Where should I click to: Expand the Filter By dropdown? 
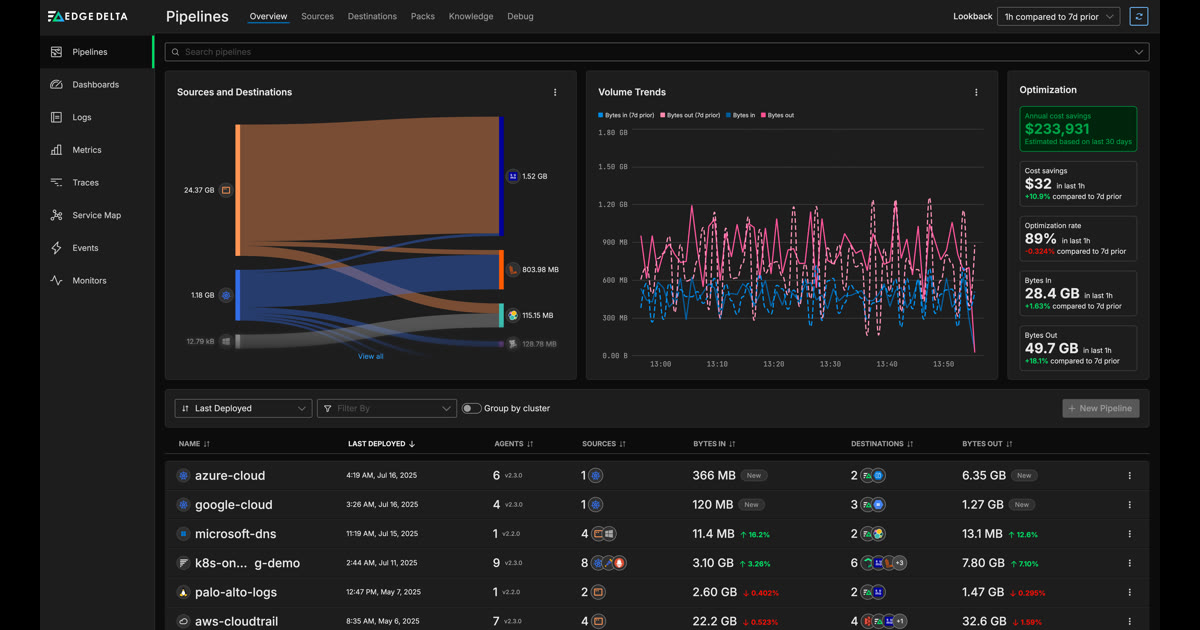pos(386,408)
